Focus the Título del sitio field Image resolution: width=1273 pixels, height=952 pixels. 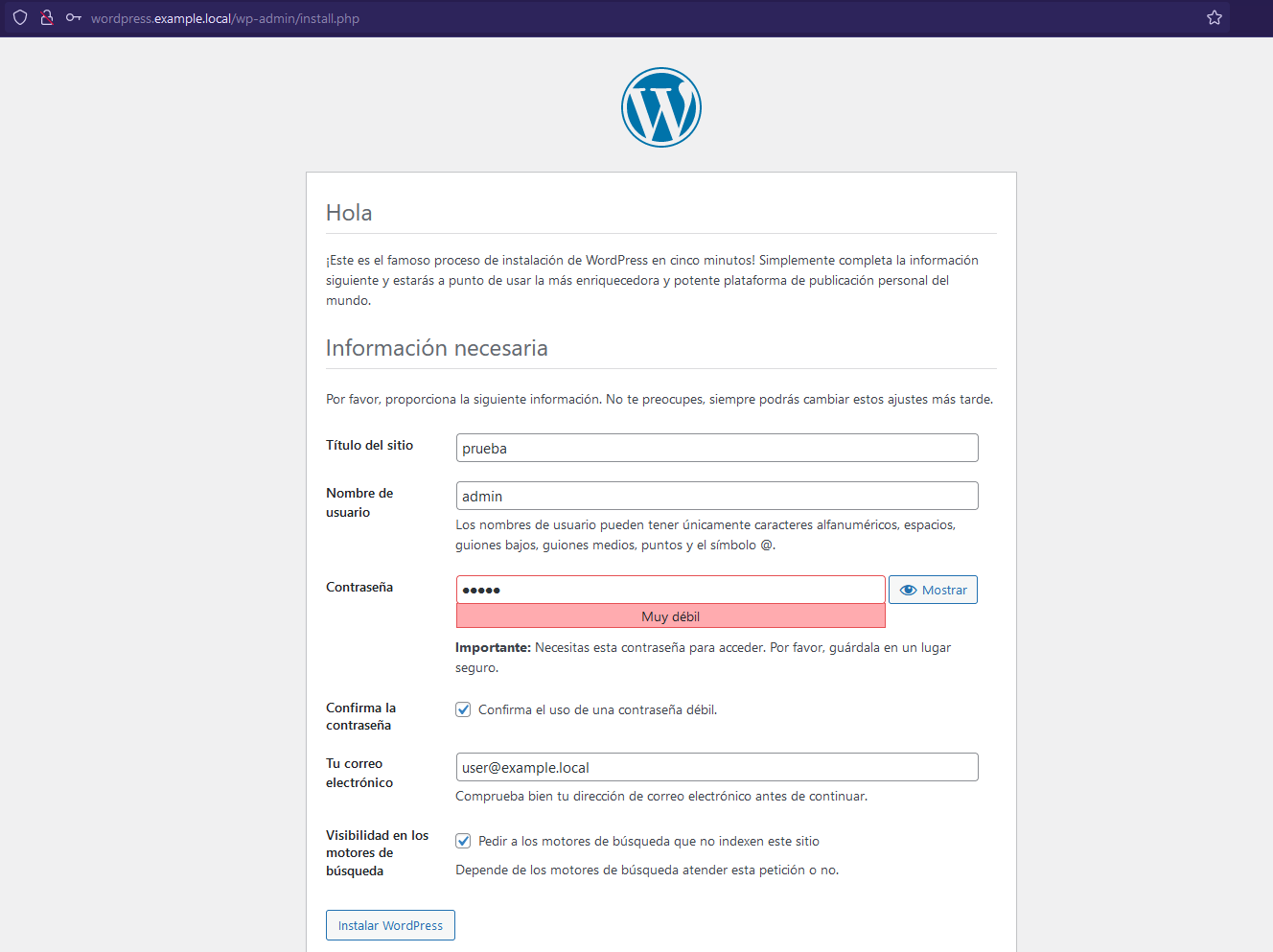click(717, 448)
